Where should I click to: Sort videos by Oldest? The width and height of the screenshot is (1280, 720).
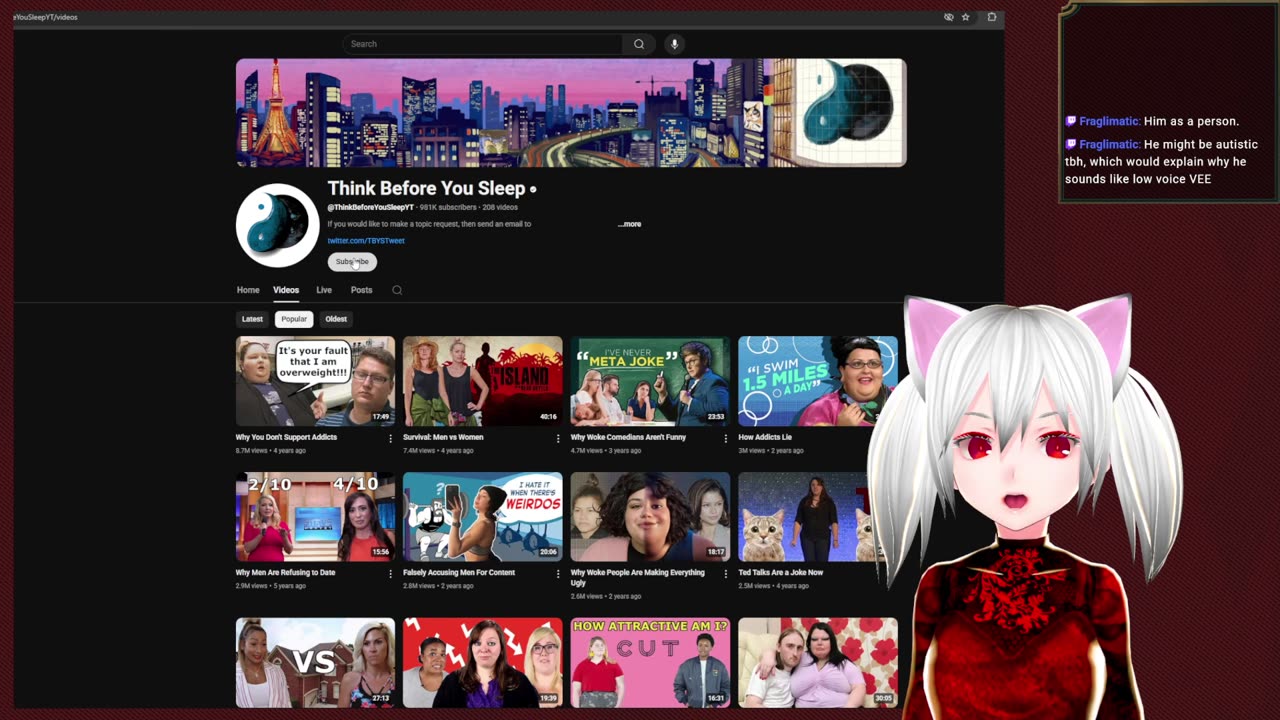(x=336, y=319)
